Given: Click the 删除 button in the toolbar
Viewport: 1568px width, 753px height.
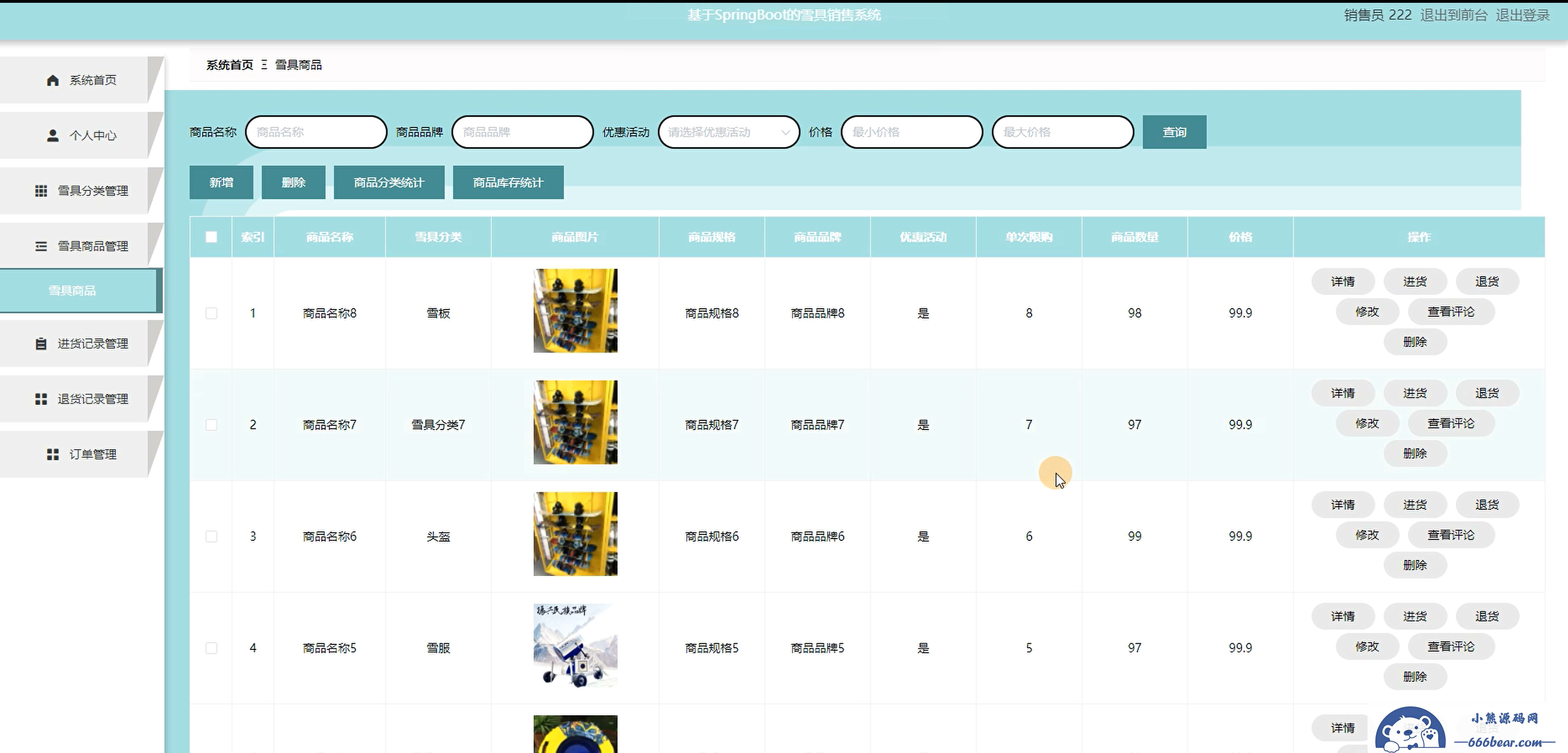Looking at the screenshot, I should pos(293,183).
